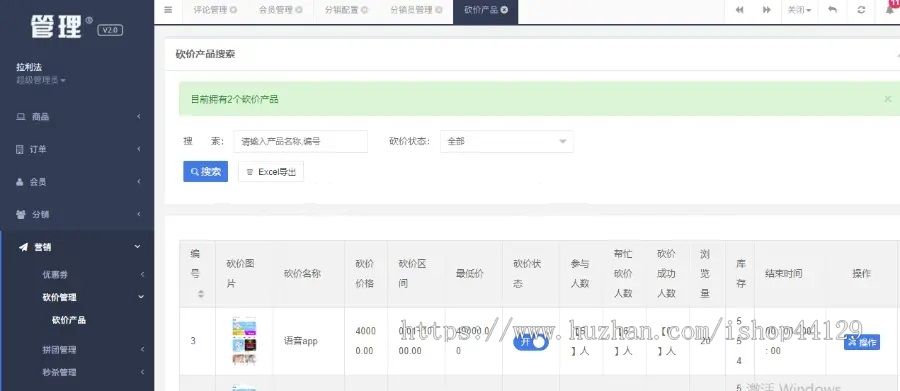The image size is (900, 391).
Task: Close the 评论管理 tab
Action: point(233,10)
